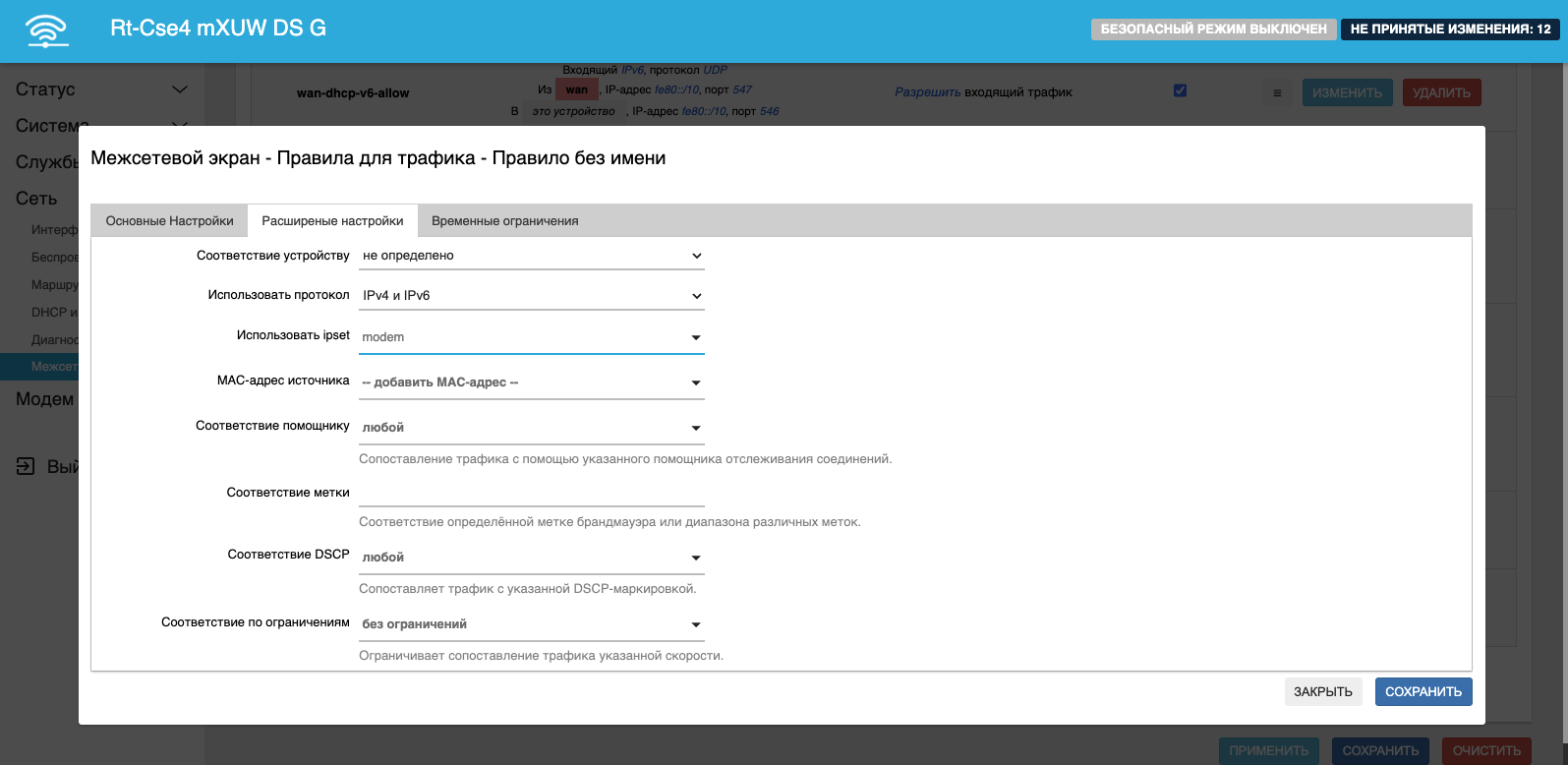Click the drag handle icon for wan-dhcp-v6-allow

(1277, 93)
